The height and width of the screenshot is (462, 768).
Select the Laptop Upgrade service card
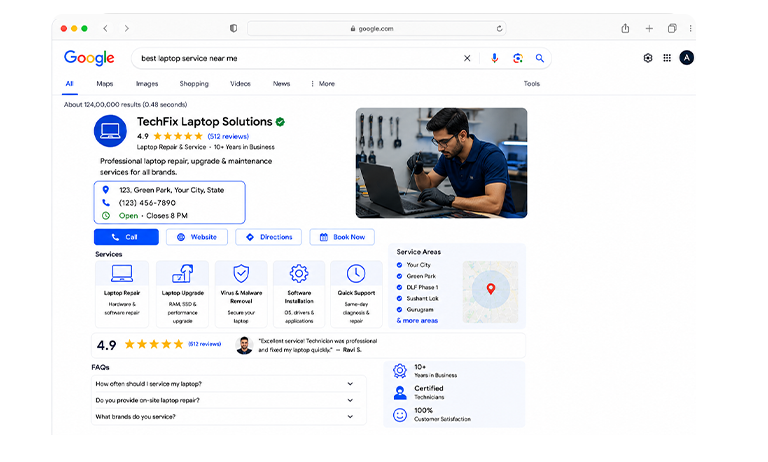click(182, 294)
